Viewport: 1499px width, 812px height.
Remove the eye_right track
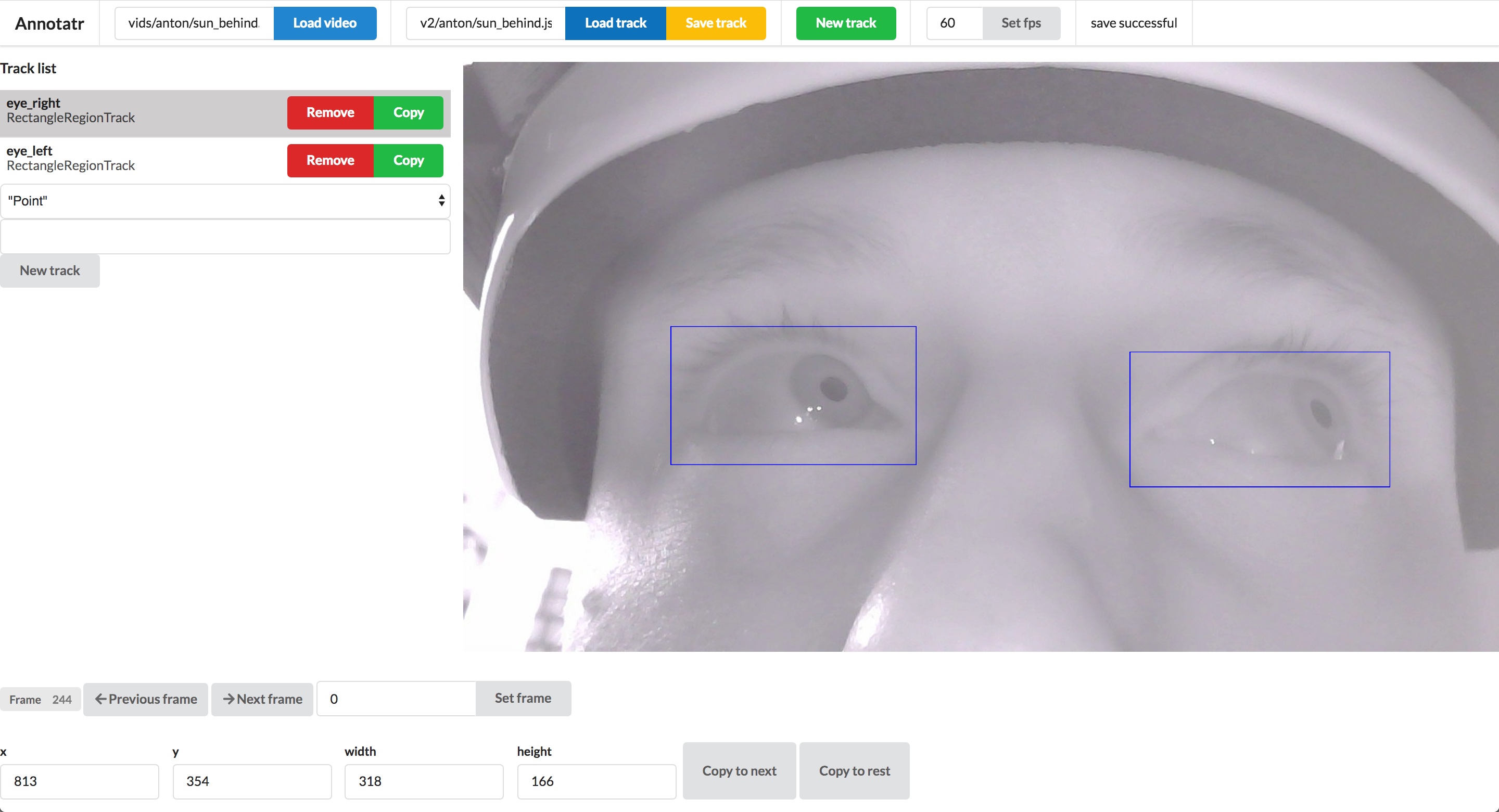click(x=330, y=112)
